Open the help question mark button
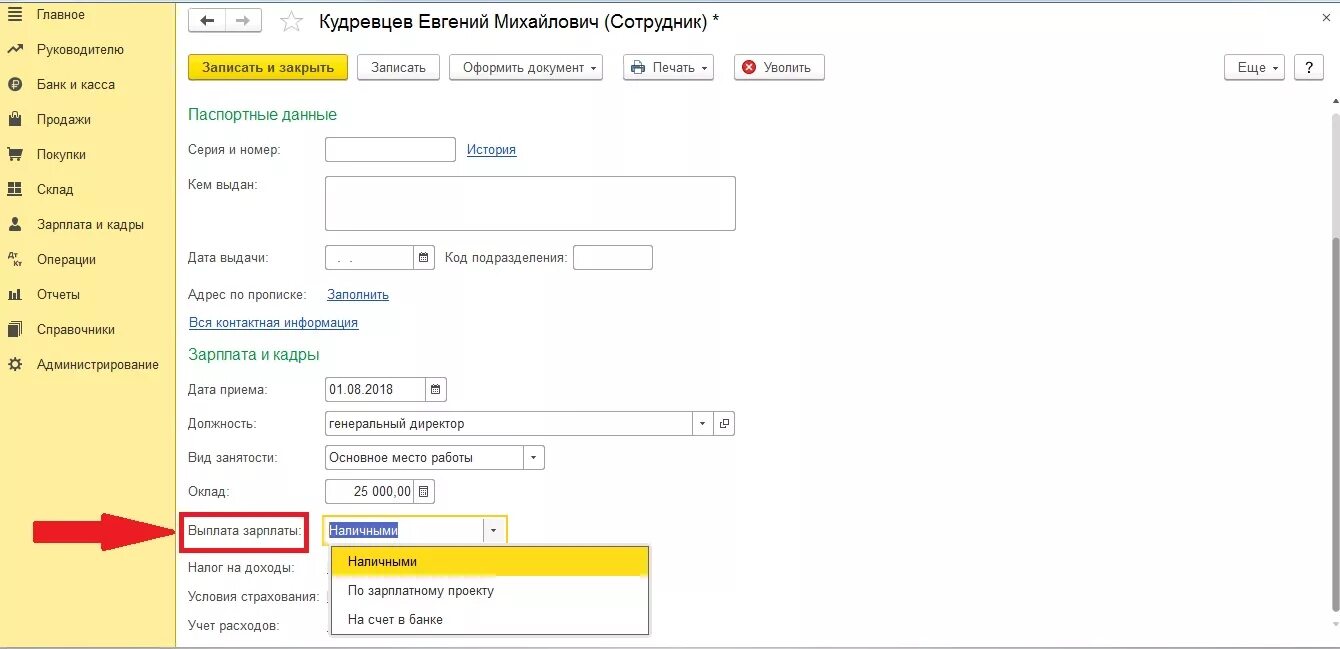This screenshot has height=649, width=1340. tap(1309, 67)
